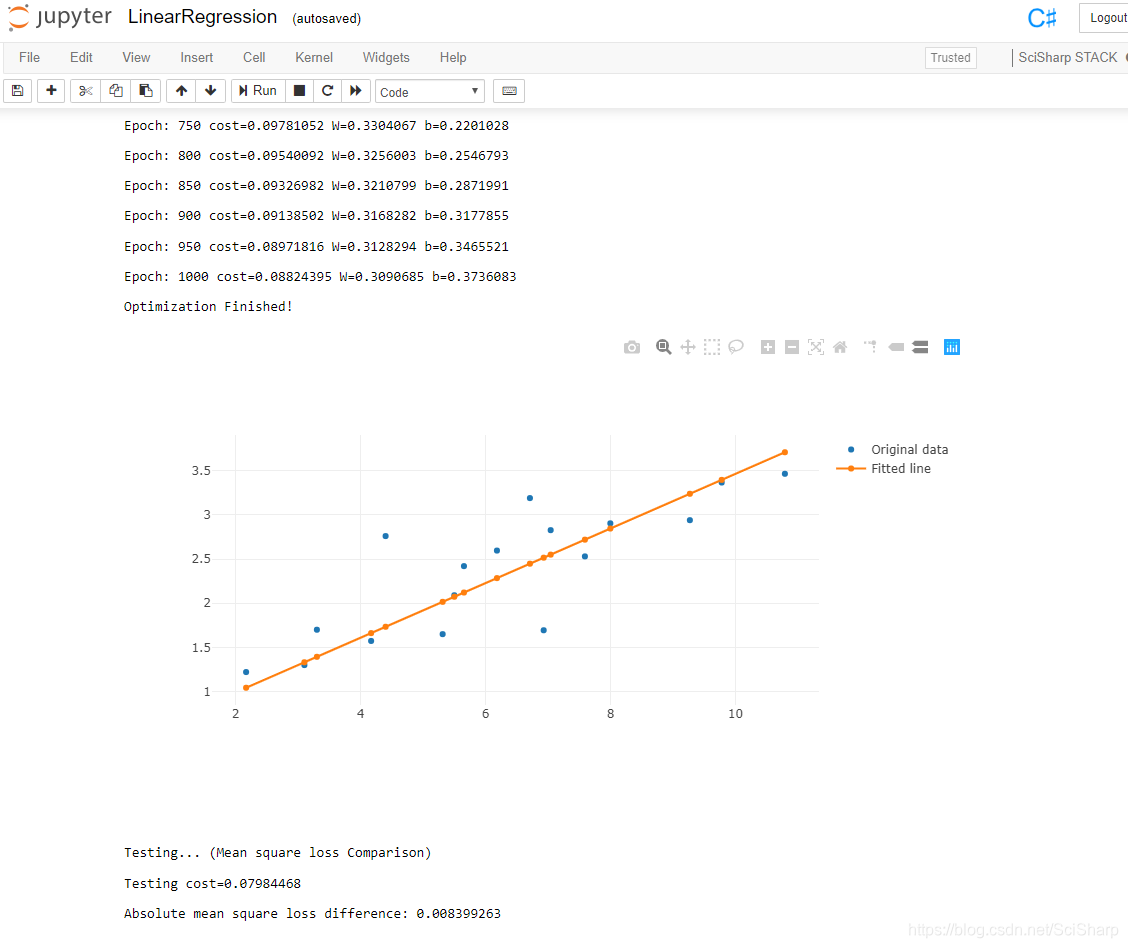Open the Kernel menu
The width and height of the screenshot is (1128, 948).
314,58
